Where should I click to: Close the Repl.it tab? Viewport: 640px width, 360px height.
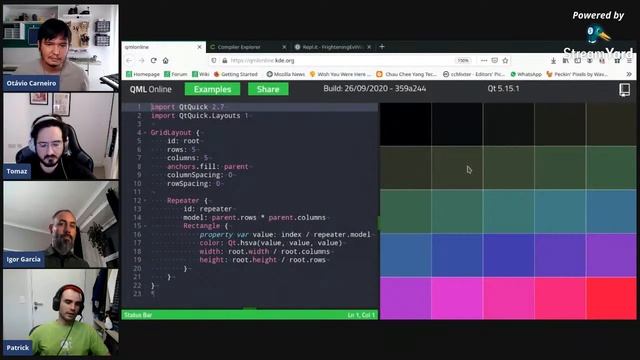tap(369, 47)
